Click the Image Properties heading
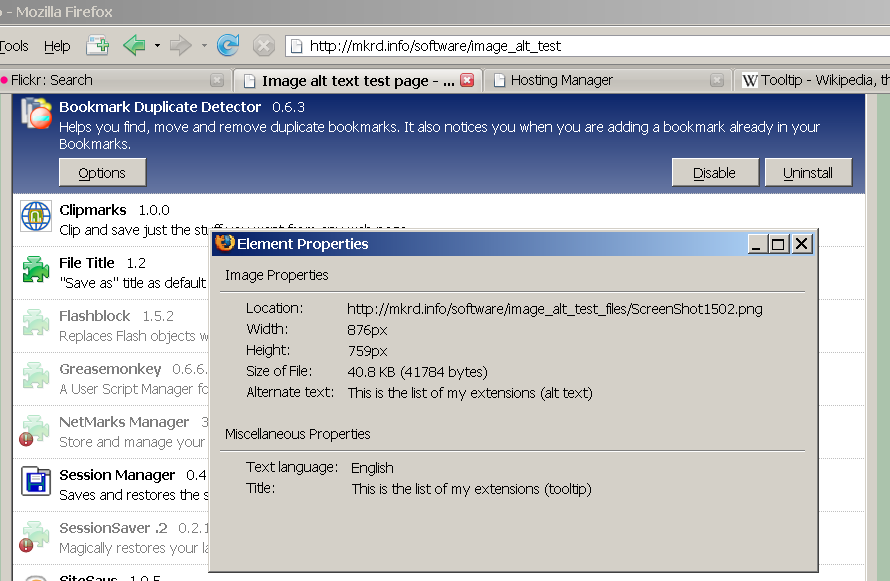Screen dimensions: 890x581 click(x=276, y=275)
